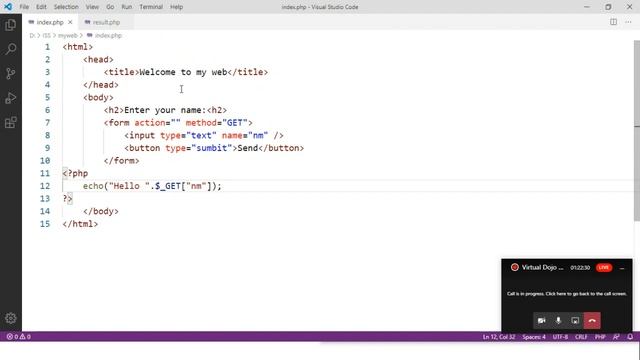Click the feedback icon in status bar
Viewport: 640px width, 360px height.
click(616, 337)
